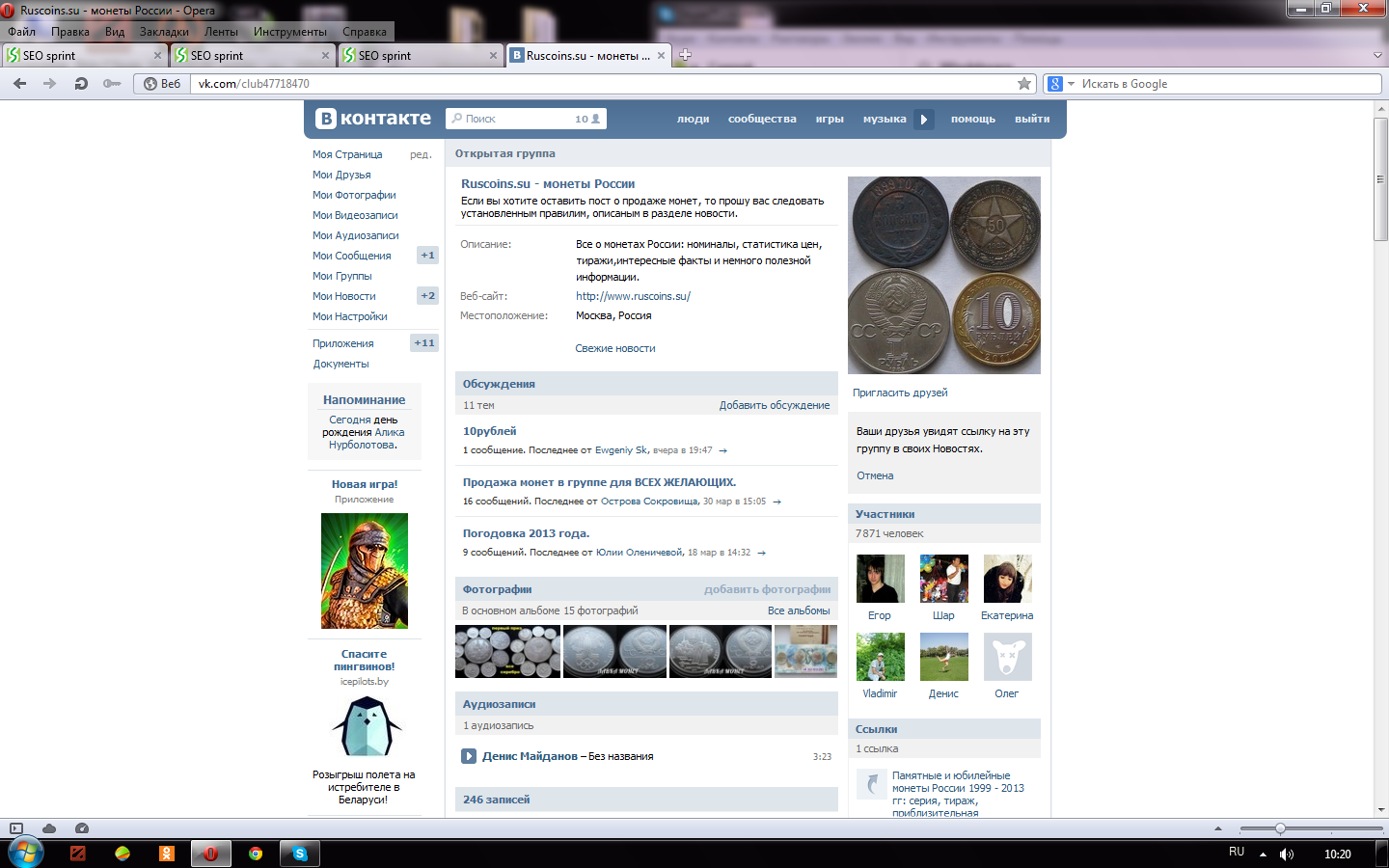Open Windows Start button

click(26, 853)
